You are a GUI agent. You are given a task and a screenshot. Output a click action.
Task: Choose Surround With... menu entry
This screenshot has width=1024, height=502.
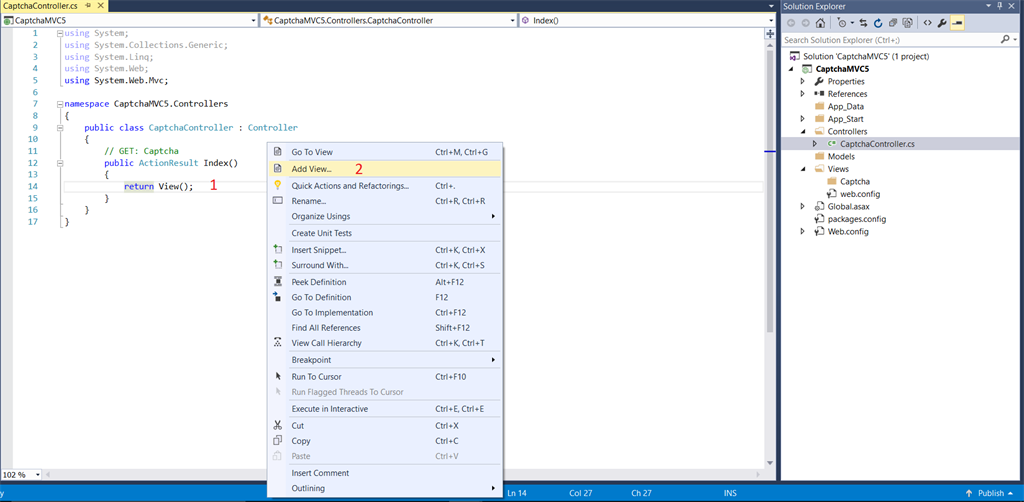pos(385,265)
